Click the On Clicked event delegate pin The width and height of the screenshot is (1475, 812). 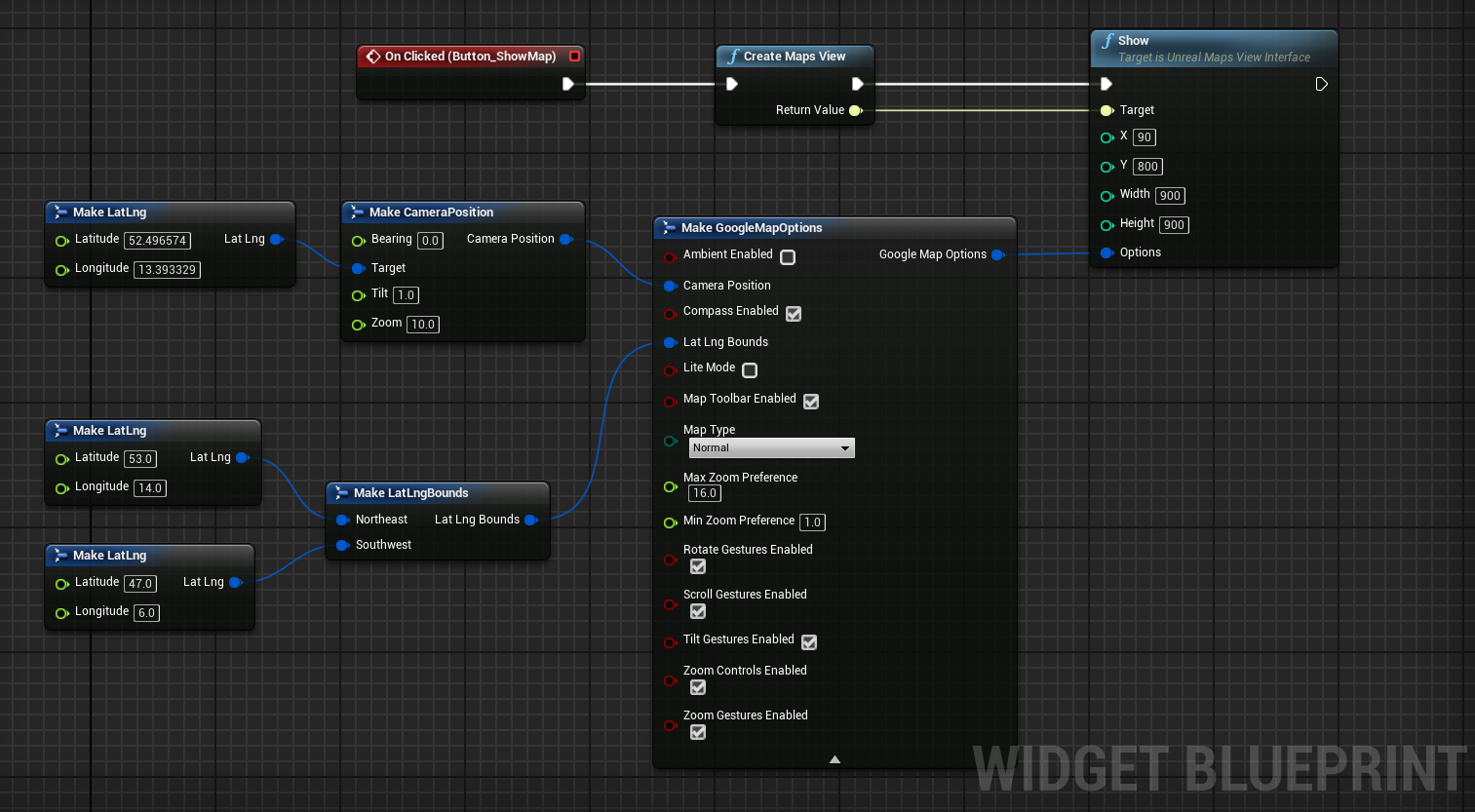point(574,57)
